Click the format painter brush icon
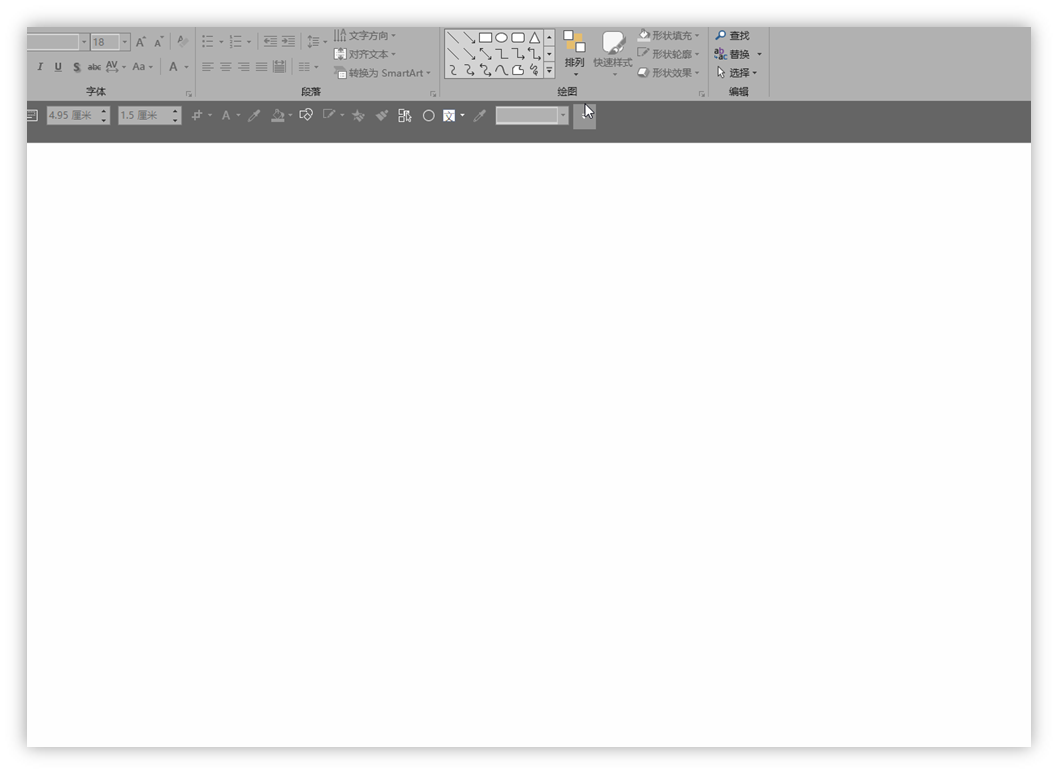 [x=382, y=115]
